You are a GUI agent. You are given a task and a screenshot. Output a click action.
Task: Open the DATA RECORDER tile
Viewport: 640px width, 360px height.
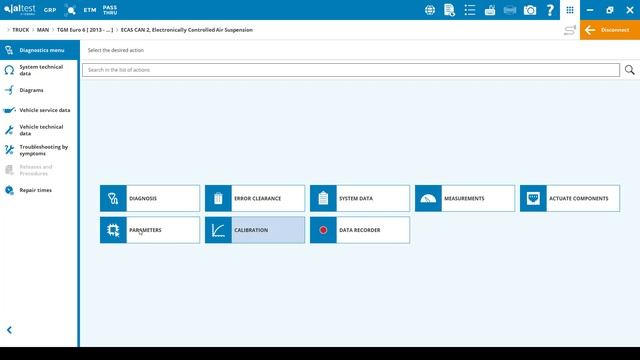click(x=360, y=230)
